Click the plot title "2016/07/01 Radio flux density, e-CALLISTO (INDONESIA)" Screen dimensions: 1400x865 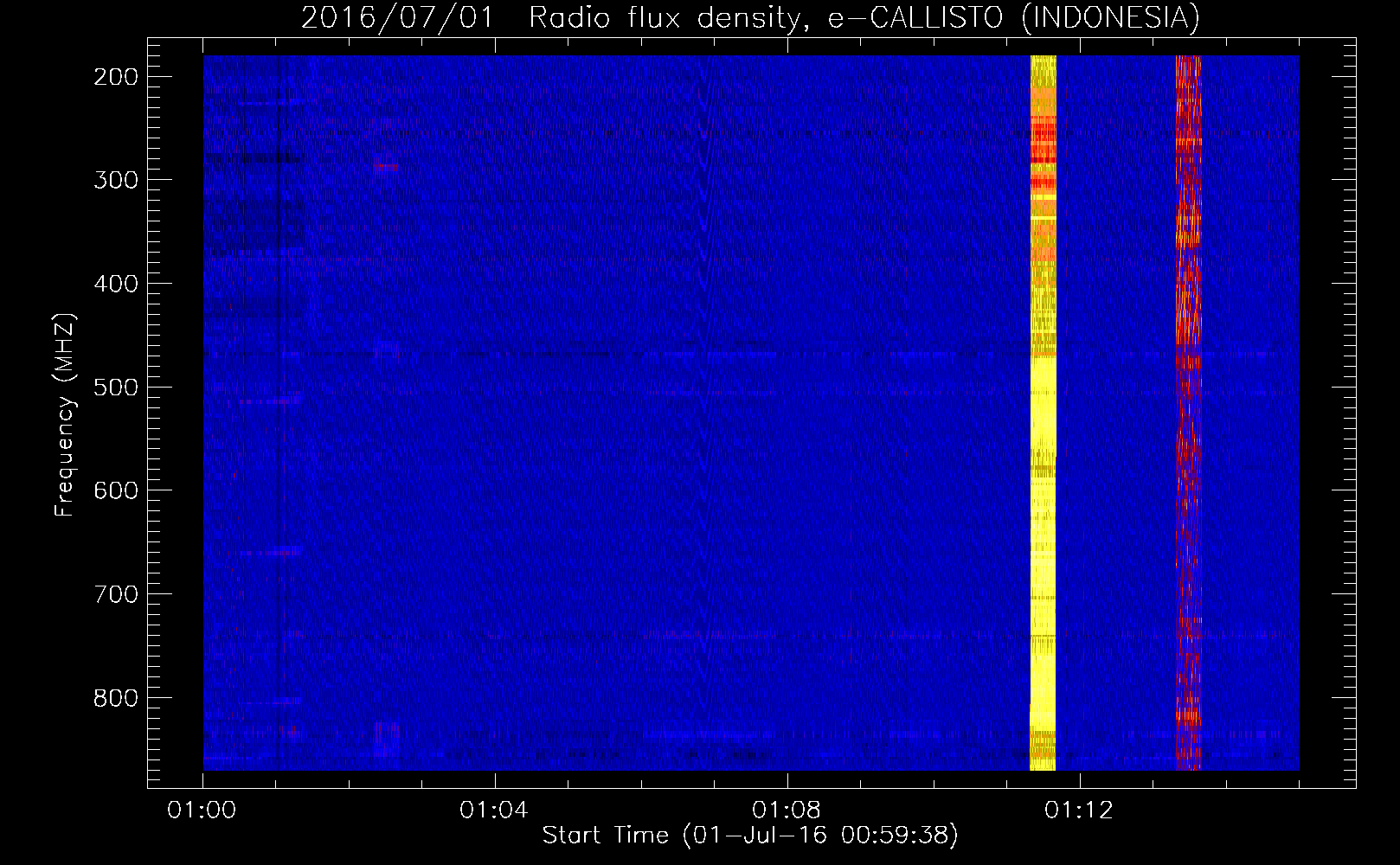pyautogui.click(x=750, y=17)
